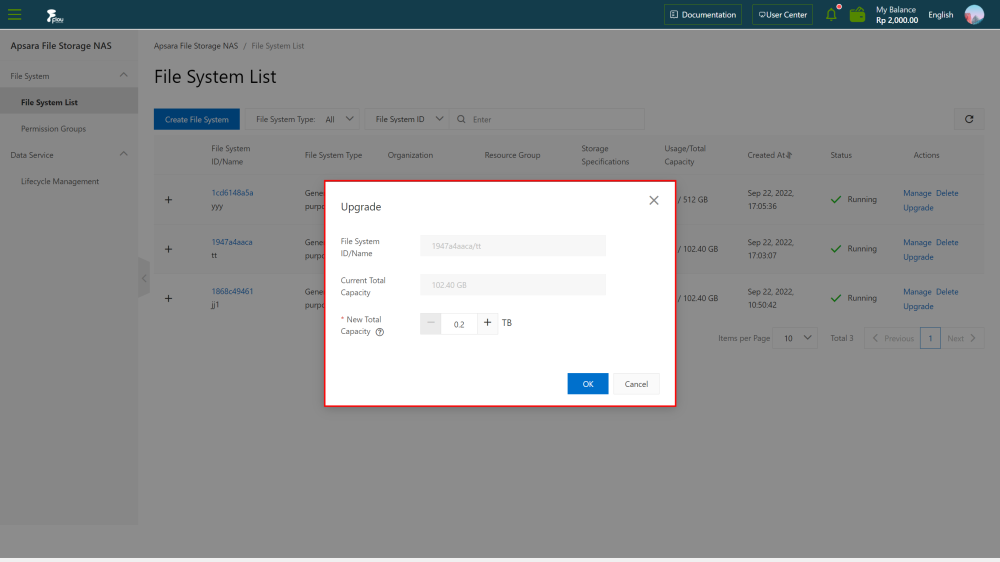Open Documentation button in header

pos(703,15)
